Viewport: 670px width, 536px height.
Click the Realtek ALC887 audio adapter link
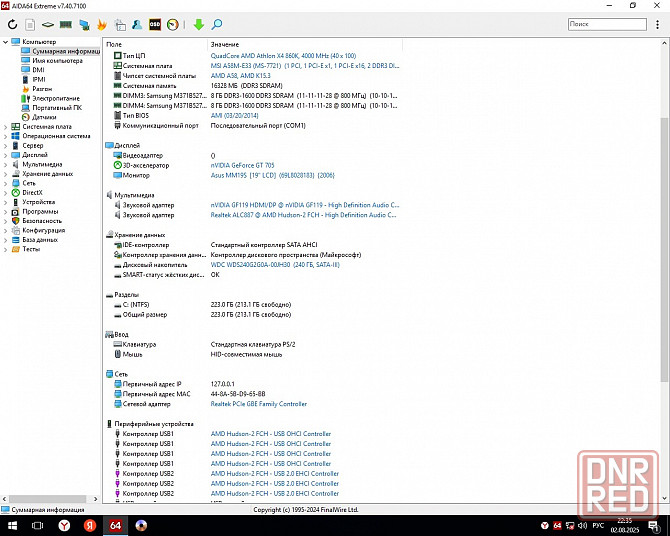304,215
